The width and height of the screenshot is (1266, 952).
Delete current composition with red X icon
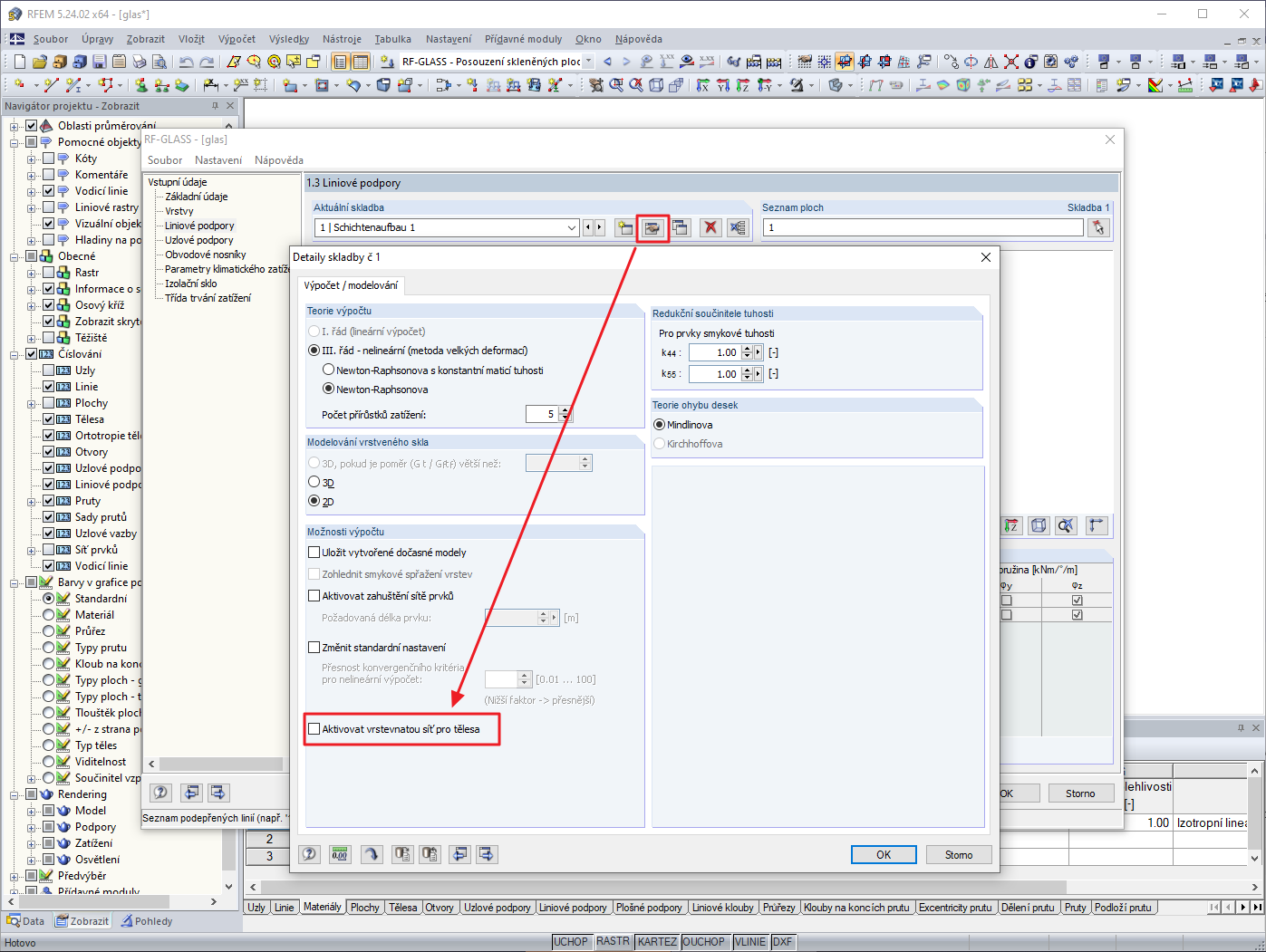pos(710,227)
